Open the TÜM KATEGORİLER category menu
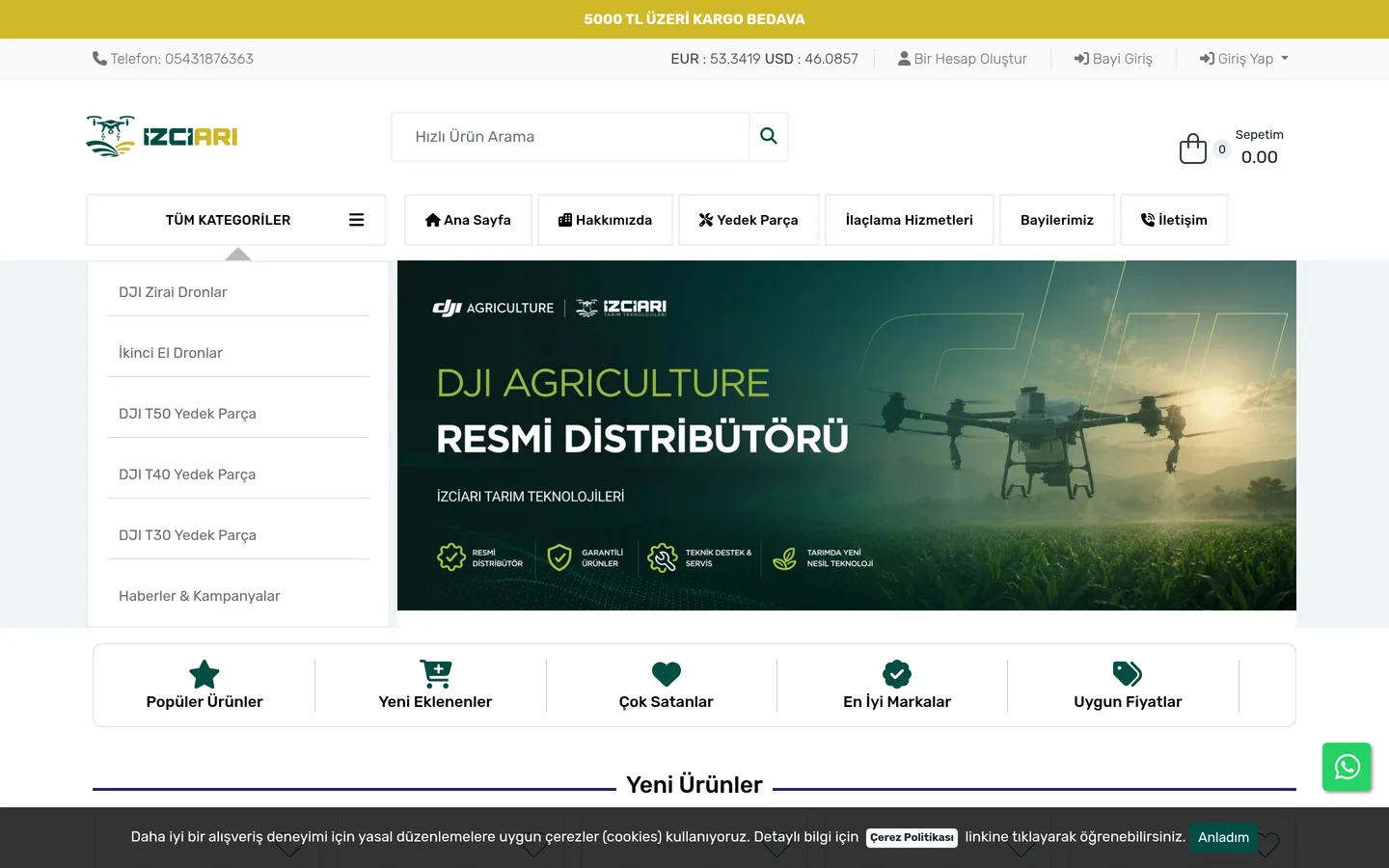 (x=236, y=220)
